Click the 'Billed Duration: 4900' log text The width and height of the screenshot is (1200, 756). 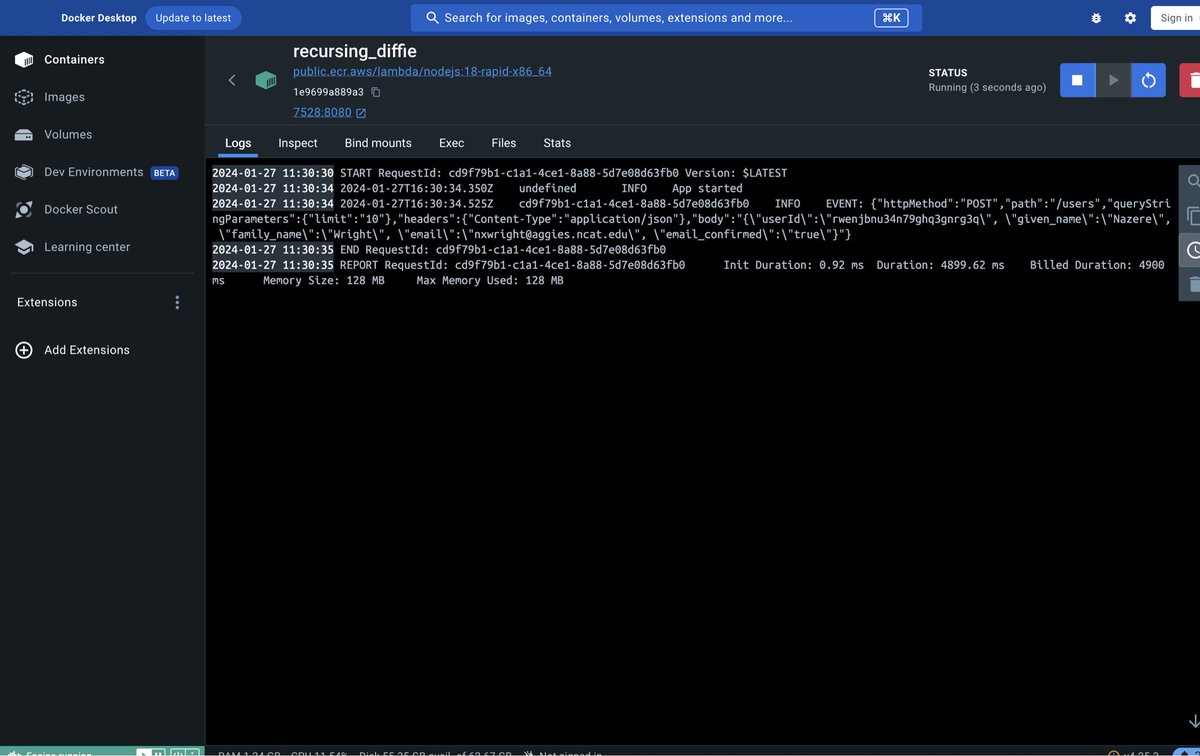[x=1097, y=265]
